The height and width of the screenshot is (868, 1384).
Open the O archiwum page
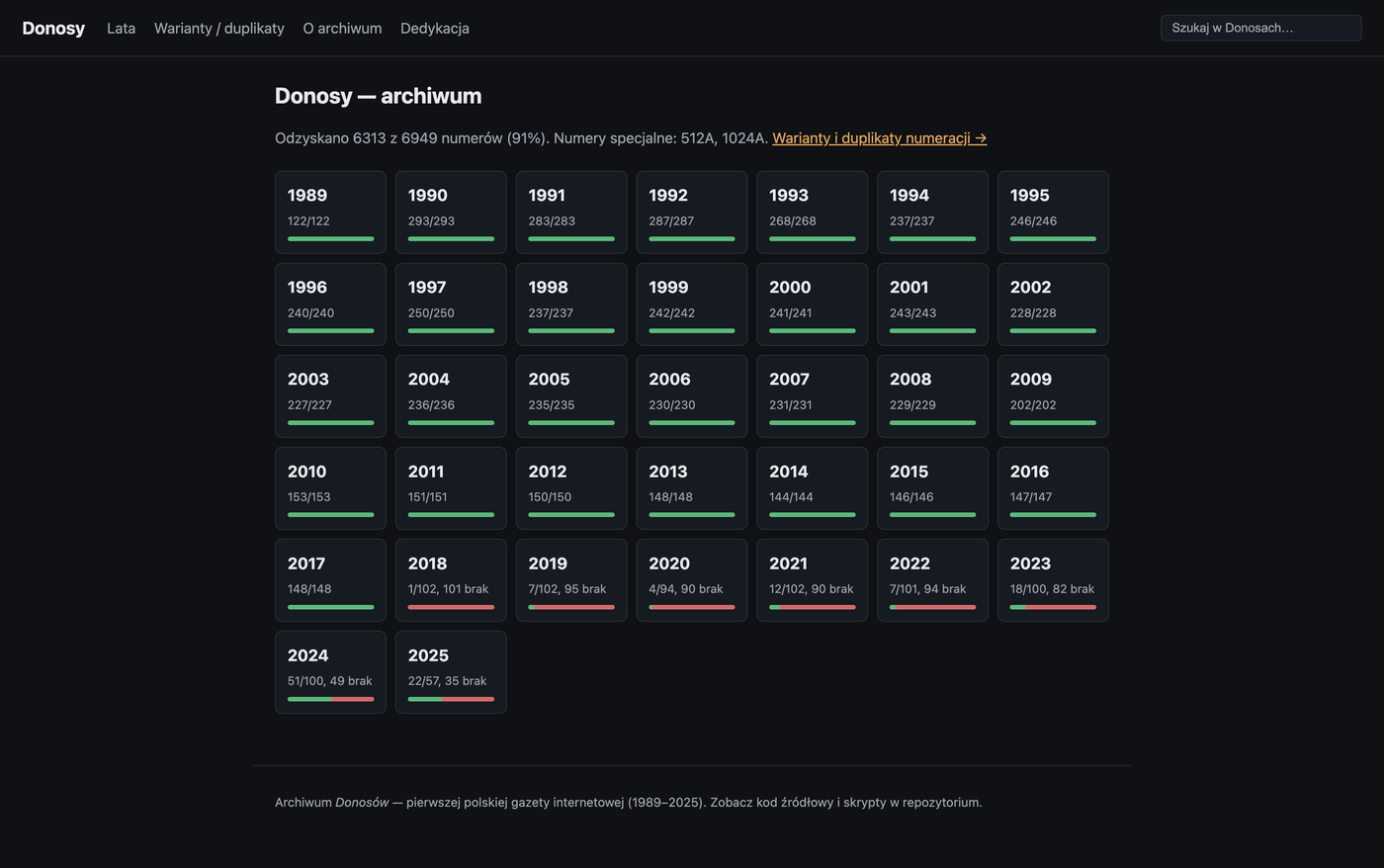[342, 28]
